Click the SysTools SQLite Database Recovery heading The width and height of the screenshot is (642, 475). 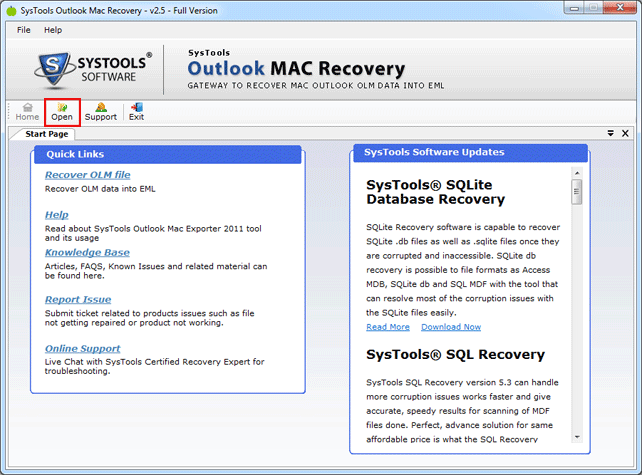[x=436, y=192]
